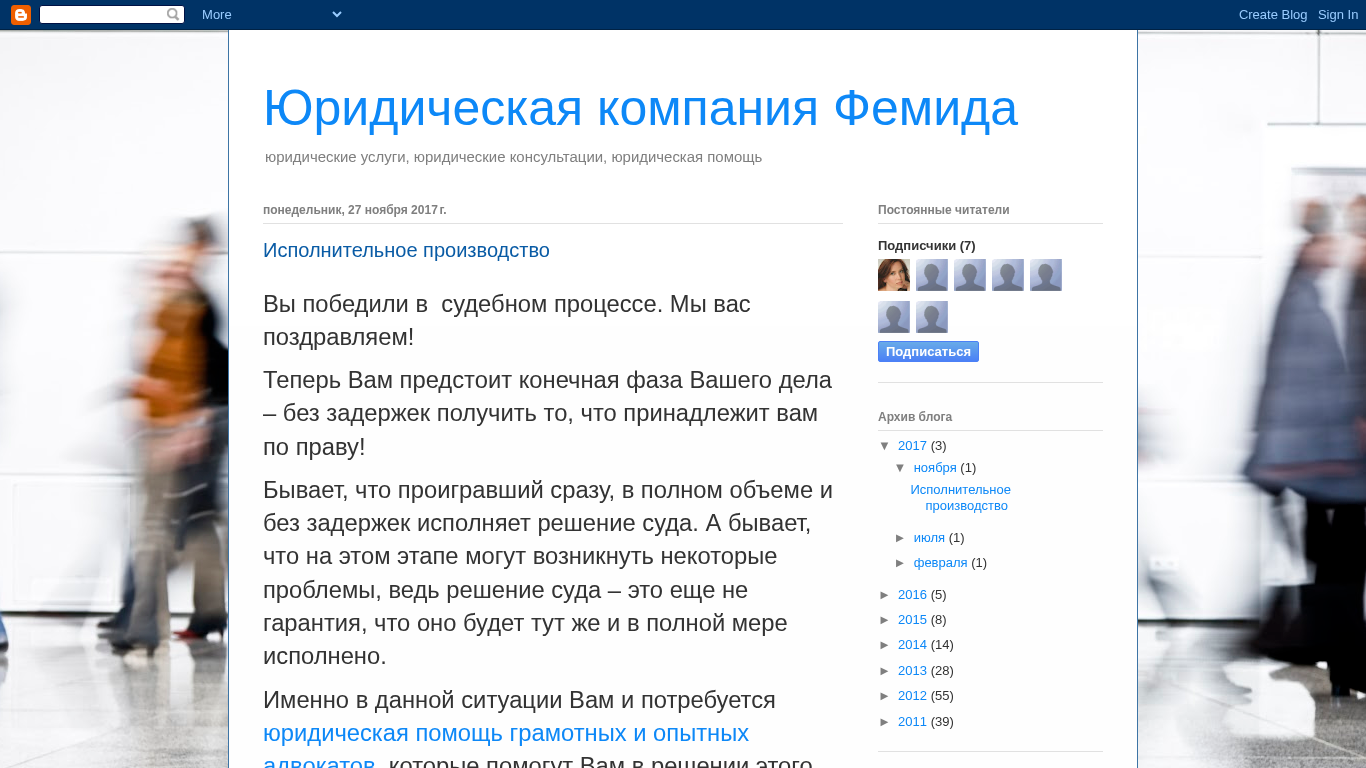Open blog title Юридическая компания Фемида
The width and height of the screenshot is (1366, 768).
(640, 108)
